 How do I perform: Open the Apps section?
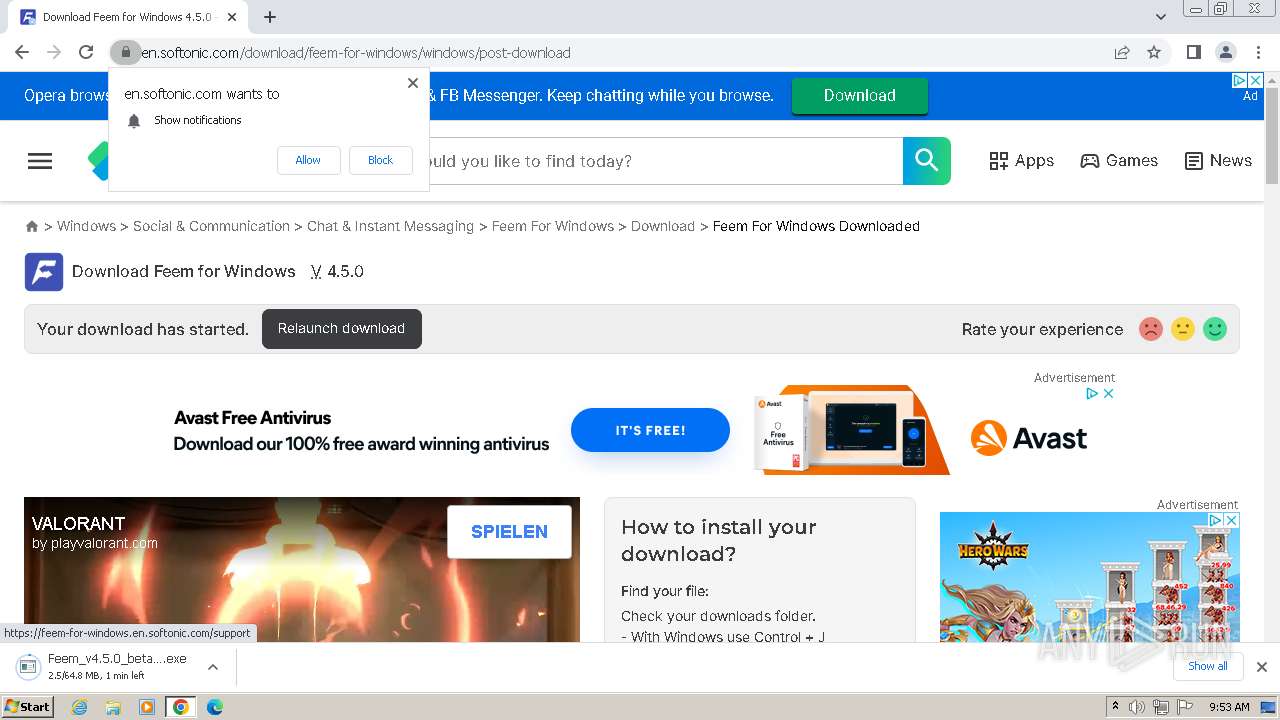1021,161
